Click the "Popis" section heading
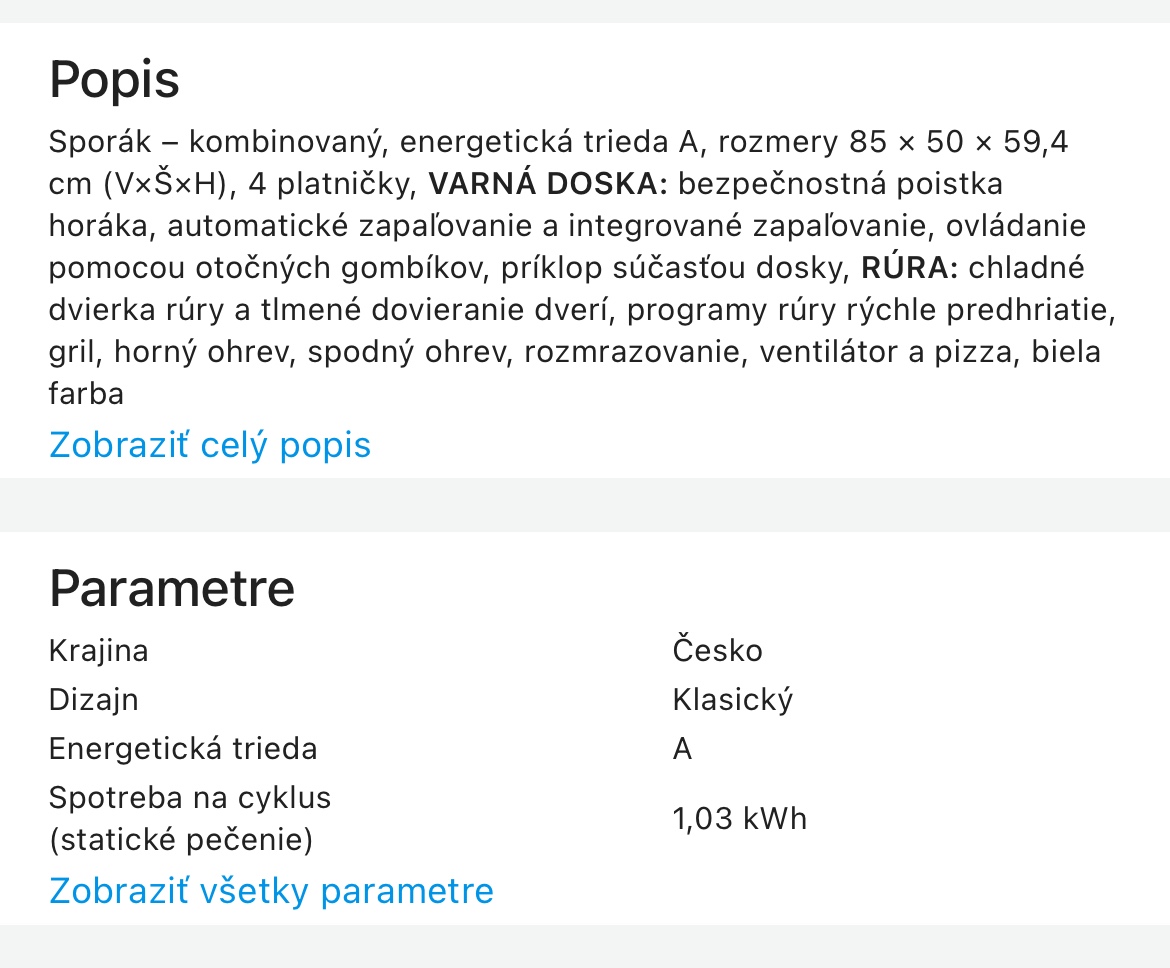This screenshot has width=1170, height=968. 114,80
